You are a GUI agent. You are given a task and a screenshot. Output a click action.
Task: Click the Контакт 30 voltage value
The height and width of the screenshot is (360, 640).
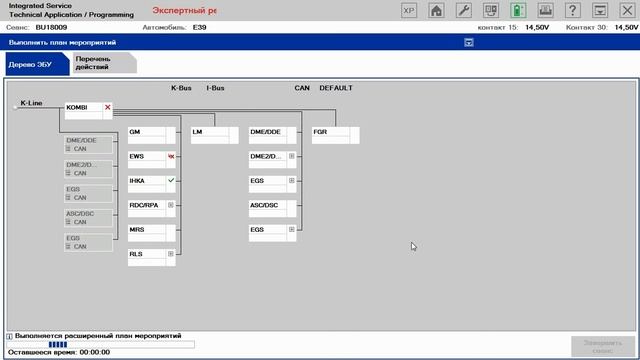point(627,27)
